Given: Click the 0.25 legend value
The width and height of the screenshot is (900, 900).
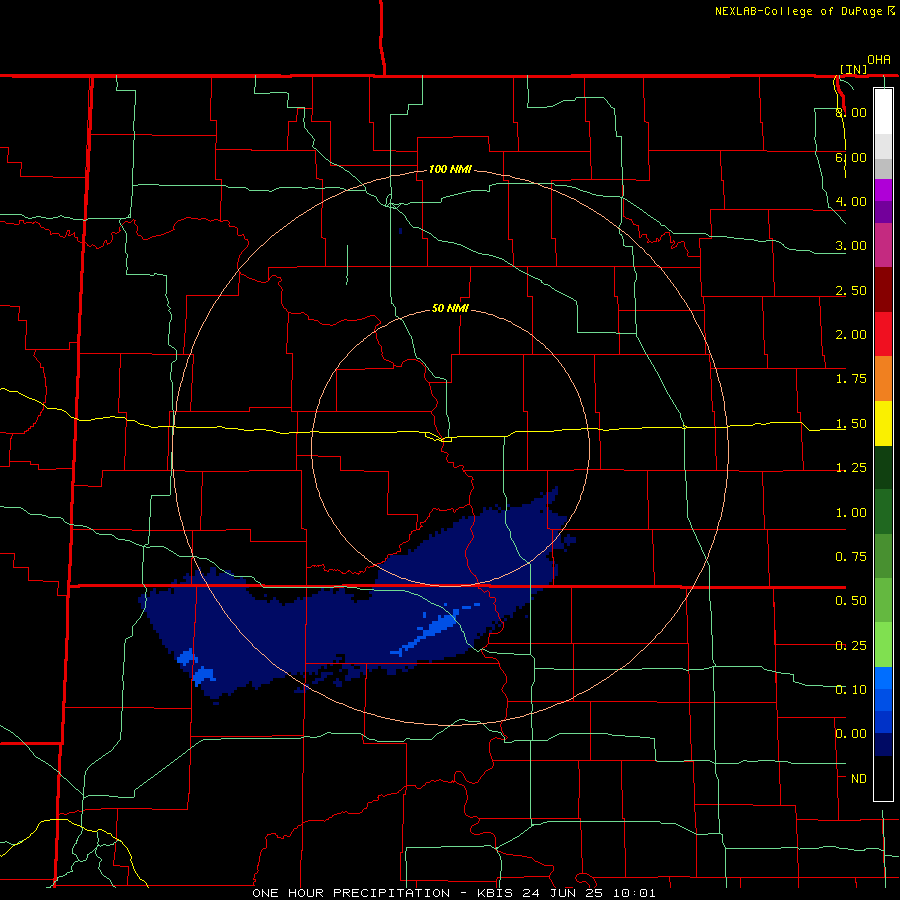Looking at the screenshot, I should pos(851,646).
